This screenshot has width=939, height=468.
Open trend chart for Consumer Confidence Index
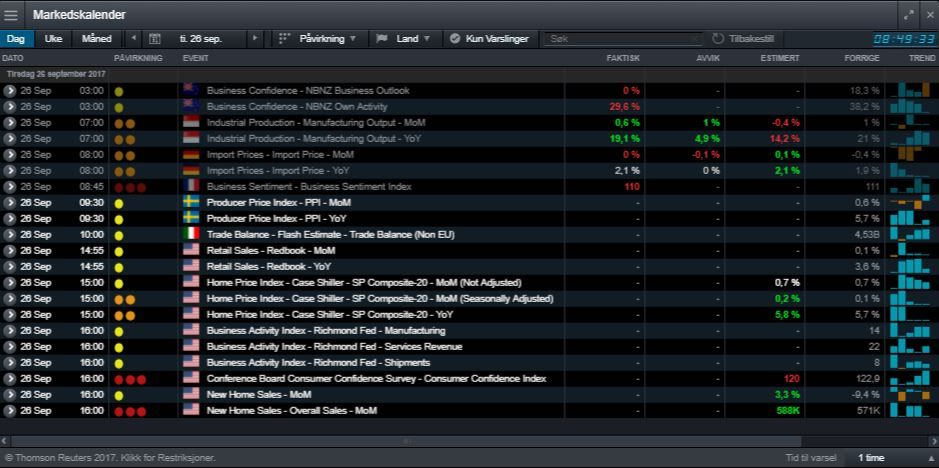click(x=910, y=378)
